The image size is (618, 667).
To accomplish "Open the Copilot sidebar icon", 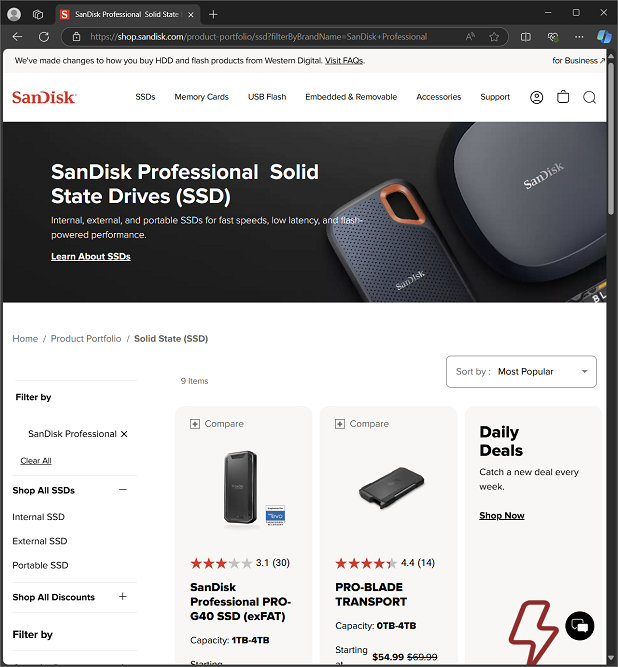I will click(604, 37).
